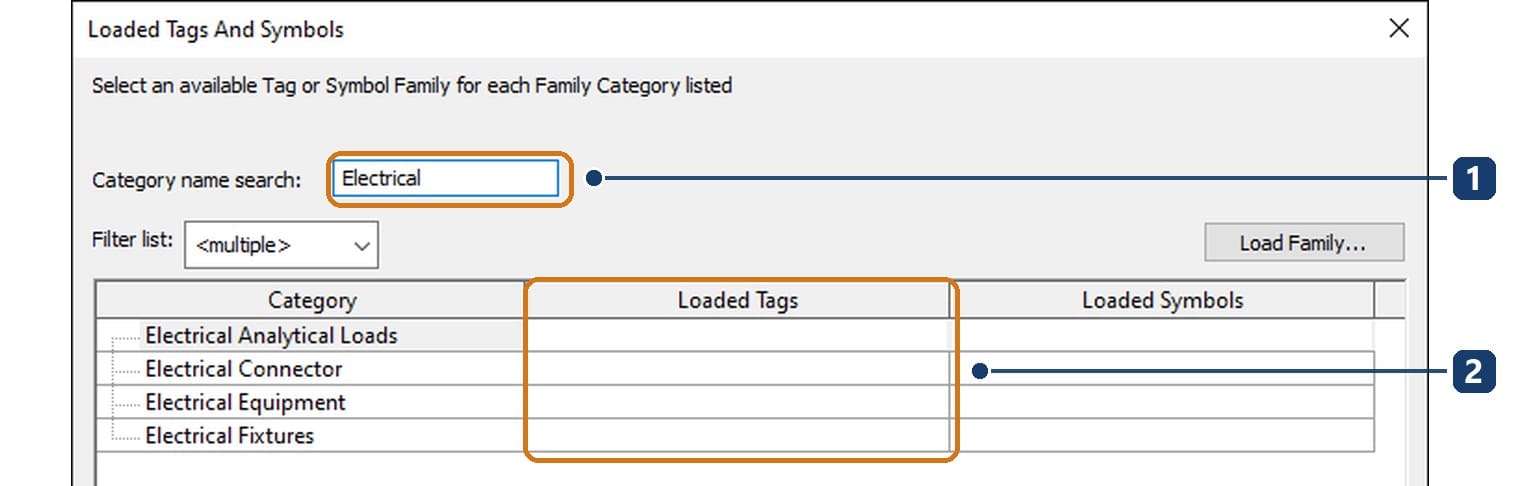1520x486 pixels.
Task: Click the callout marker numbered 2
Action: 1473,372
